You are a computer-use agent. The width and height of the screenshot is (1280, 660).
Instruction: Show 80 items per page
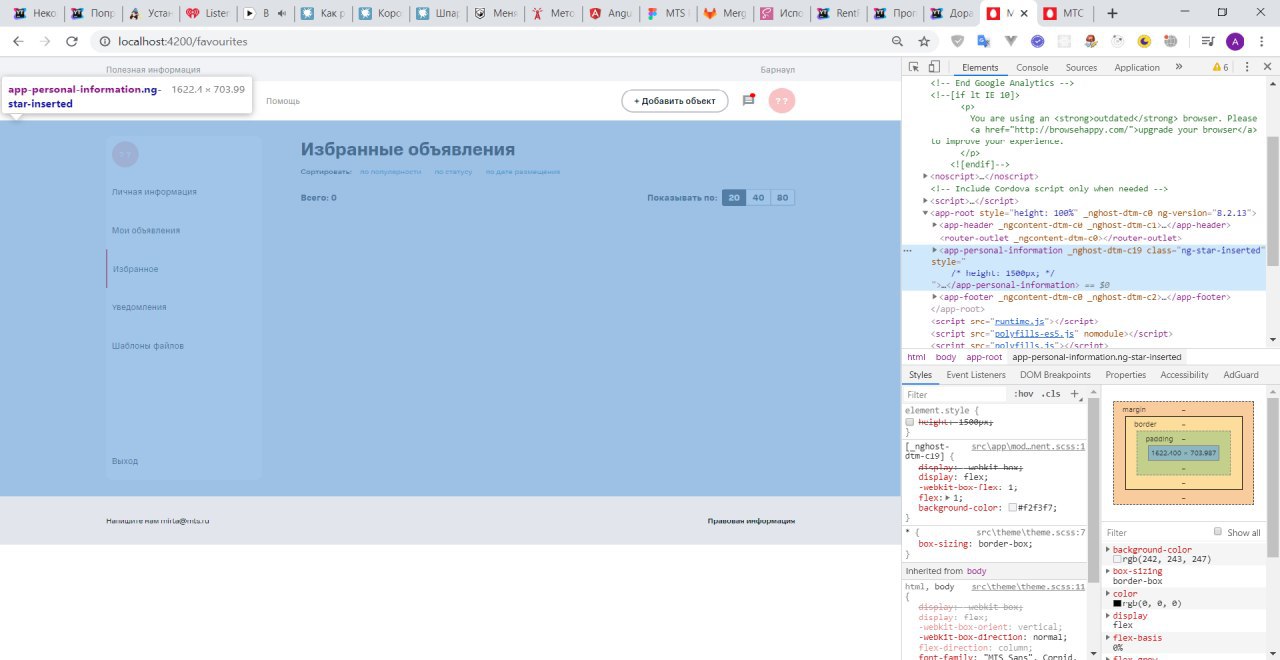(x=782, y=198)
